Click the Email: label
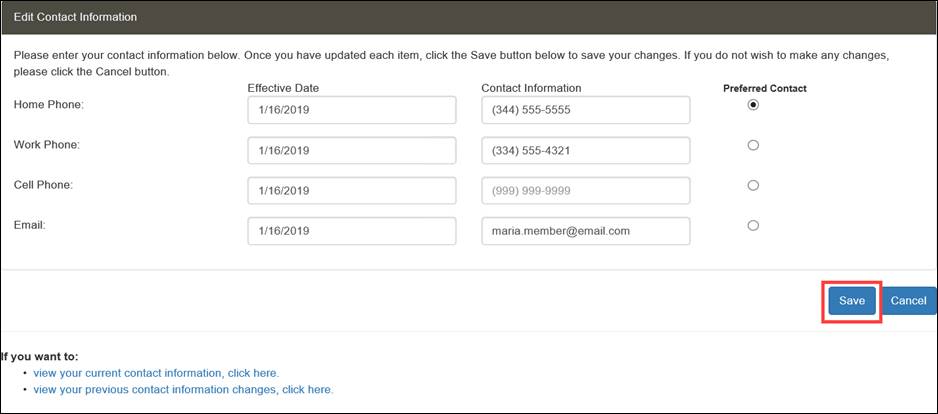 point(27,225)
